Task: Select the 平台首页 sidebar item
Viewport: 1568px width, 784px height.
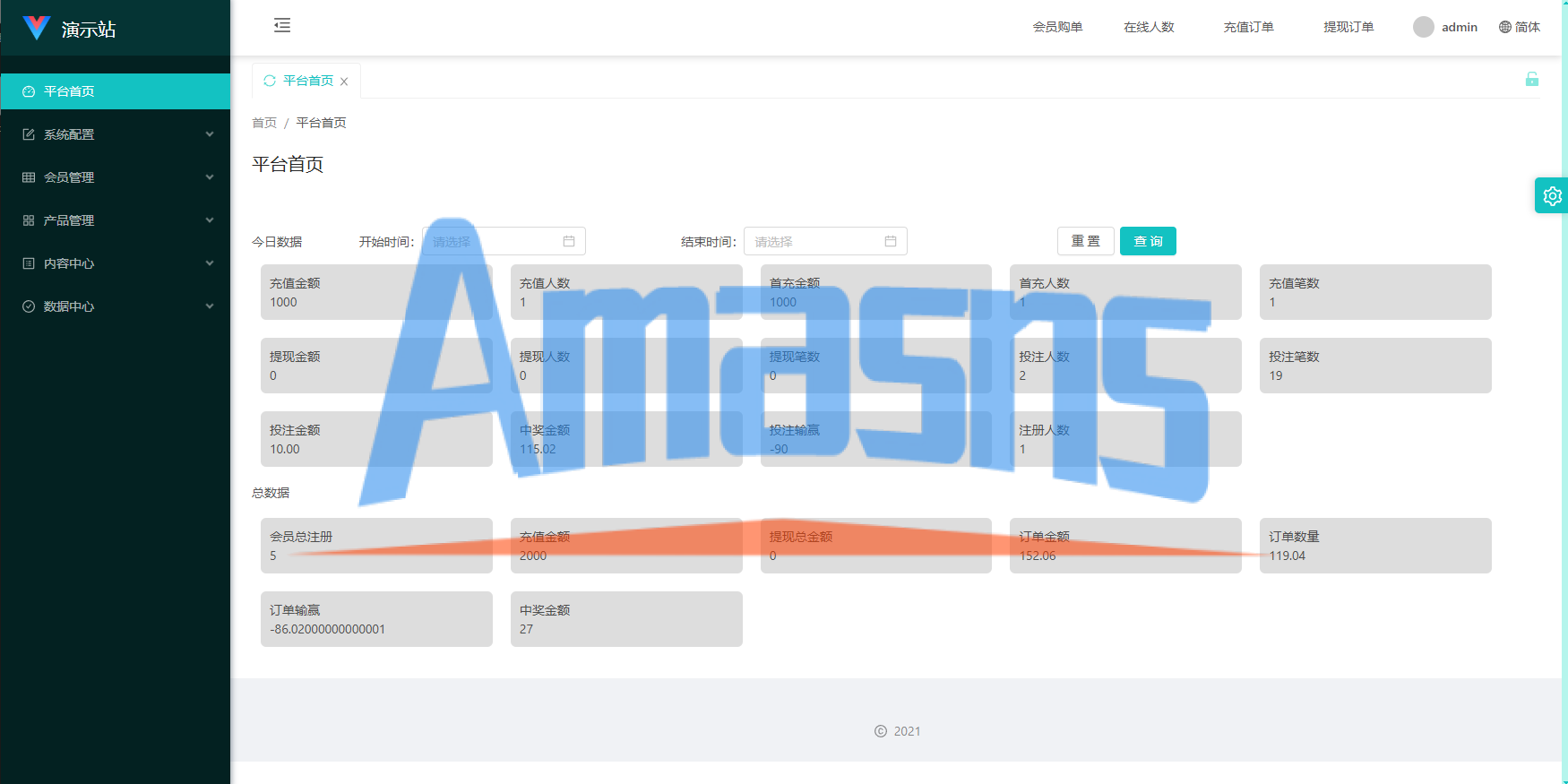Action: [x=116, y=91]
